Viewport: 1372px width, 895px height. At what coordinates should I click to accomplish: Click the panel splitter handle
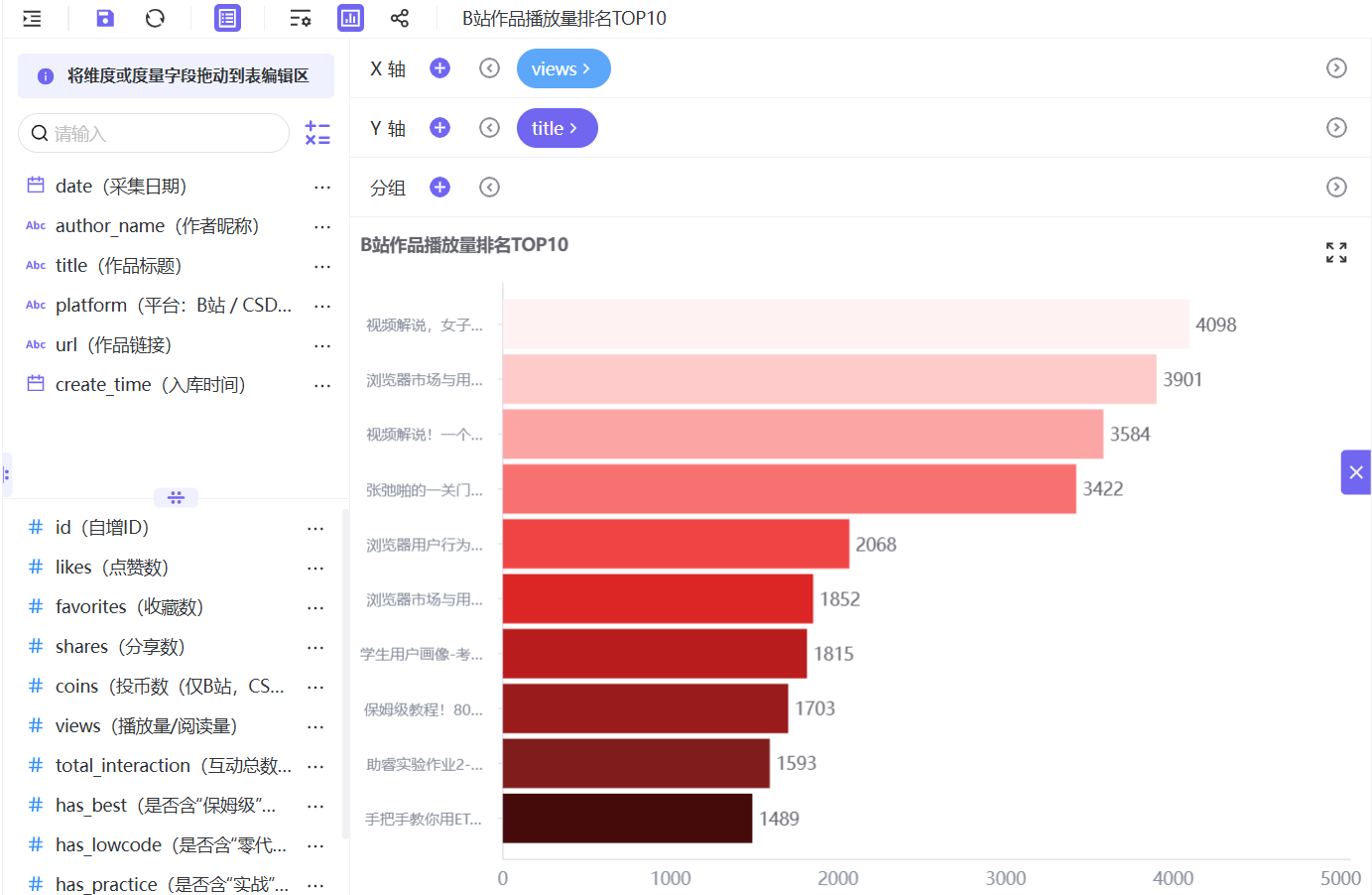(176, 497)
